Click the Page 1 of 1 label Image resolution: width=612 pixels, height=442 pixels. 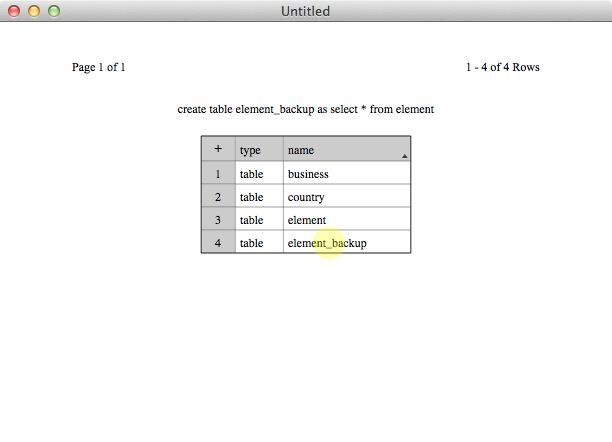click(x=98, y=68)
